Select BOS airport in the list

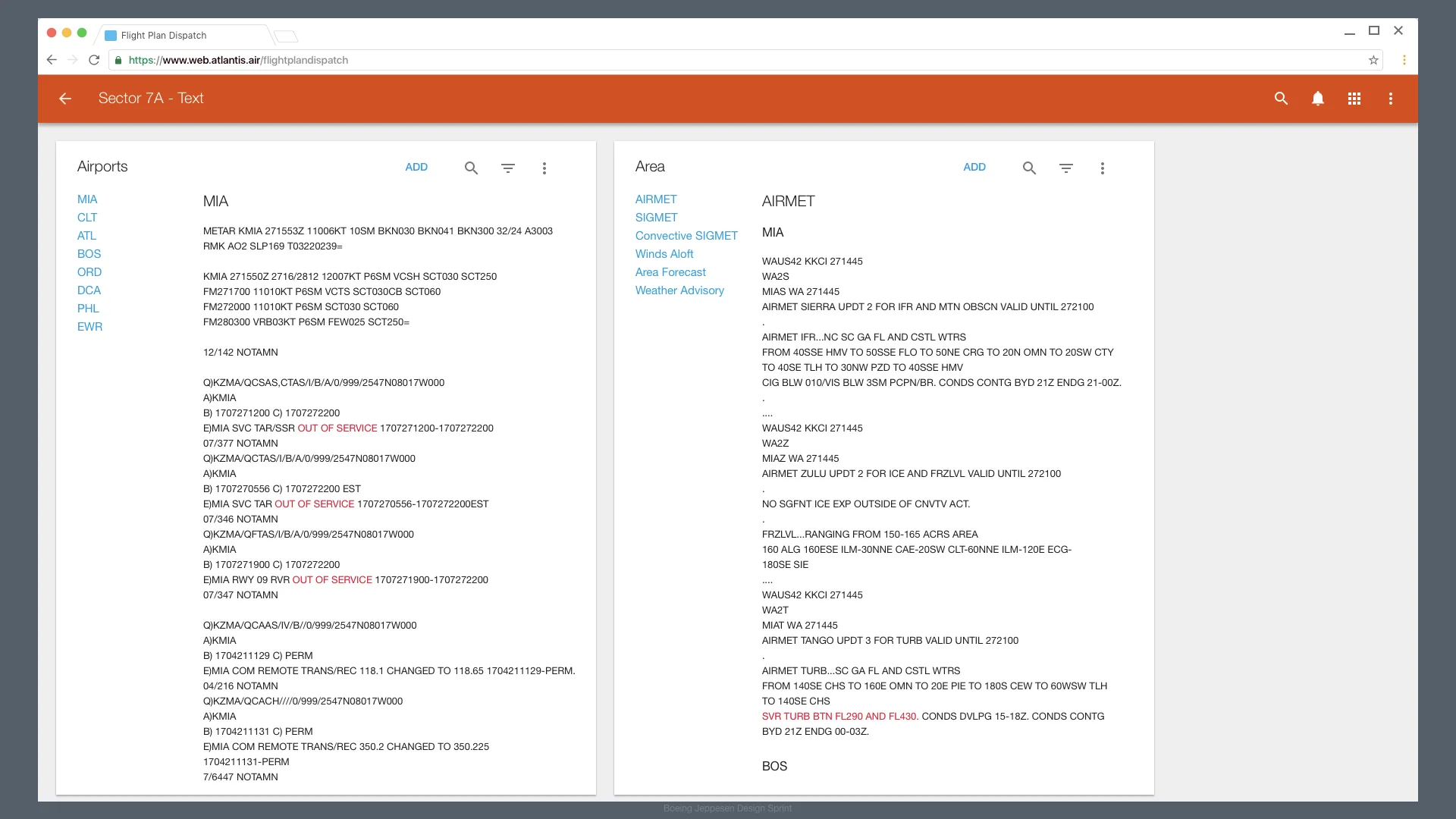(89, 254)
